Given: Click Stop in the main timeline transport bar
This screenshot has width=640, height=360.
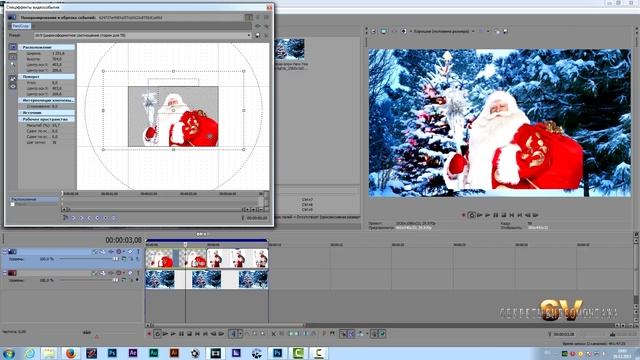Looking at the screenshot, I should (189, 334).
